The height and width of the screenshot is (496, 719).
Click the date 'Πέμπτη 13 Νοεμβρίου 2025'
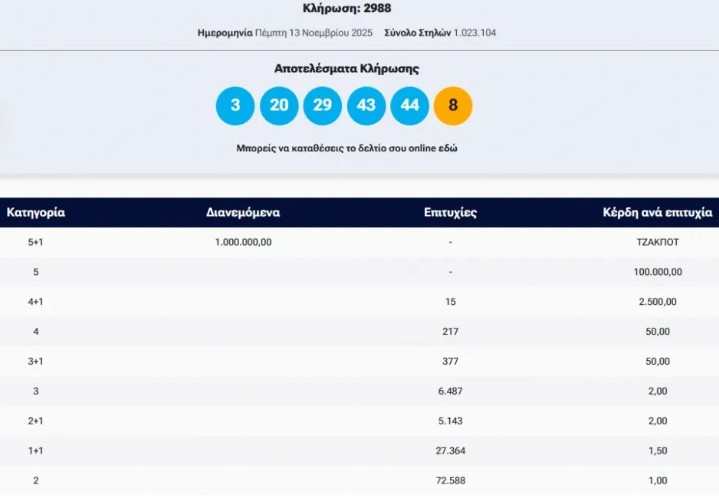pos(314,33)
